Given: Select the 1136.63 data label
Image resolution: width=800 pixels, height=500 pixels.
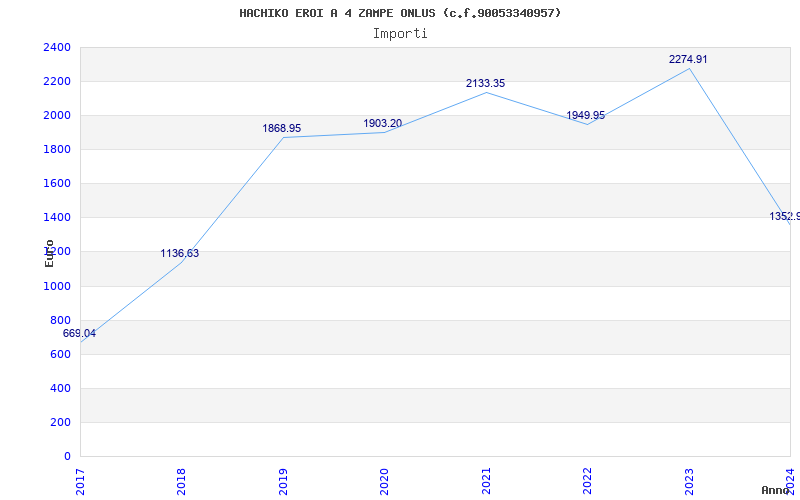Looking at the screenshot, I should (x=180, y=254).
